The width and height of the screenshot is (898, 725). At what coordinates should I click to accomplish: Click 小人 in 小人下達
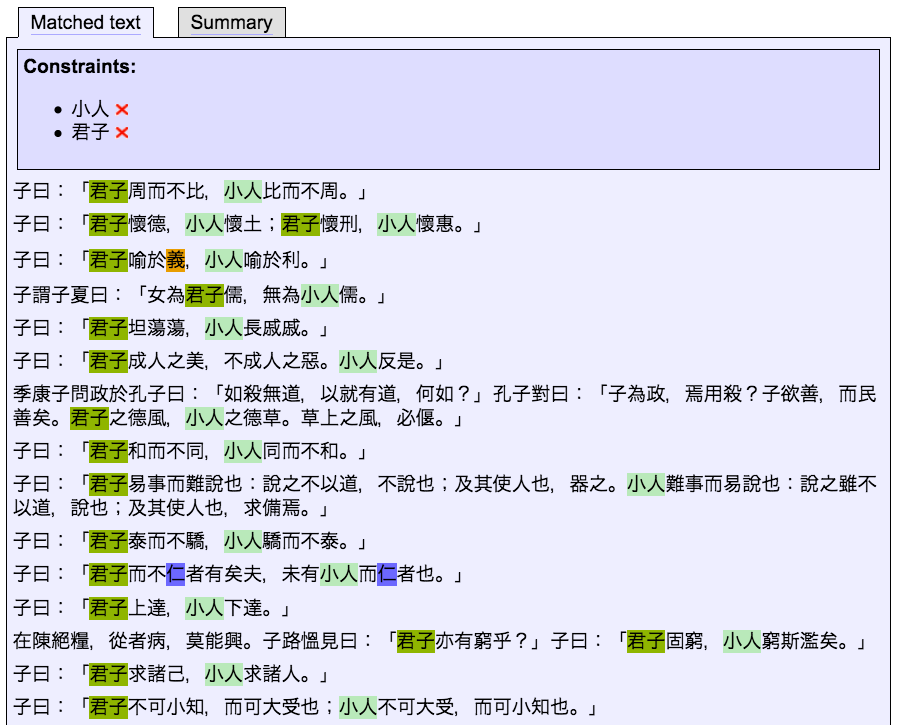(205, 610)
